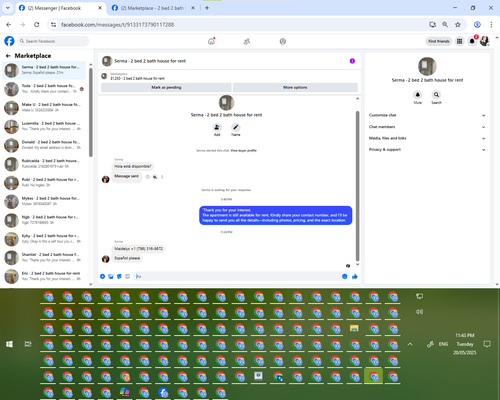The width and height of the screenshot is (500, 400).
Task: Open the Chrome profile icon
Action: 477,25
